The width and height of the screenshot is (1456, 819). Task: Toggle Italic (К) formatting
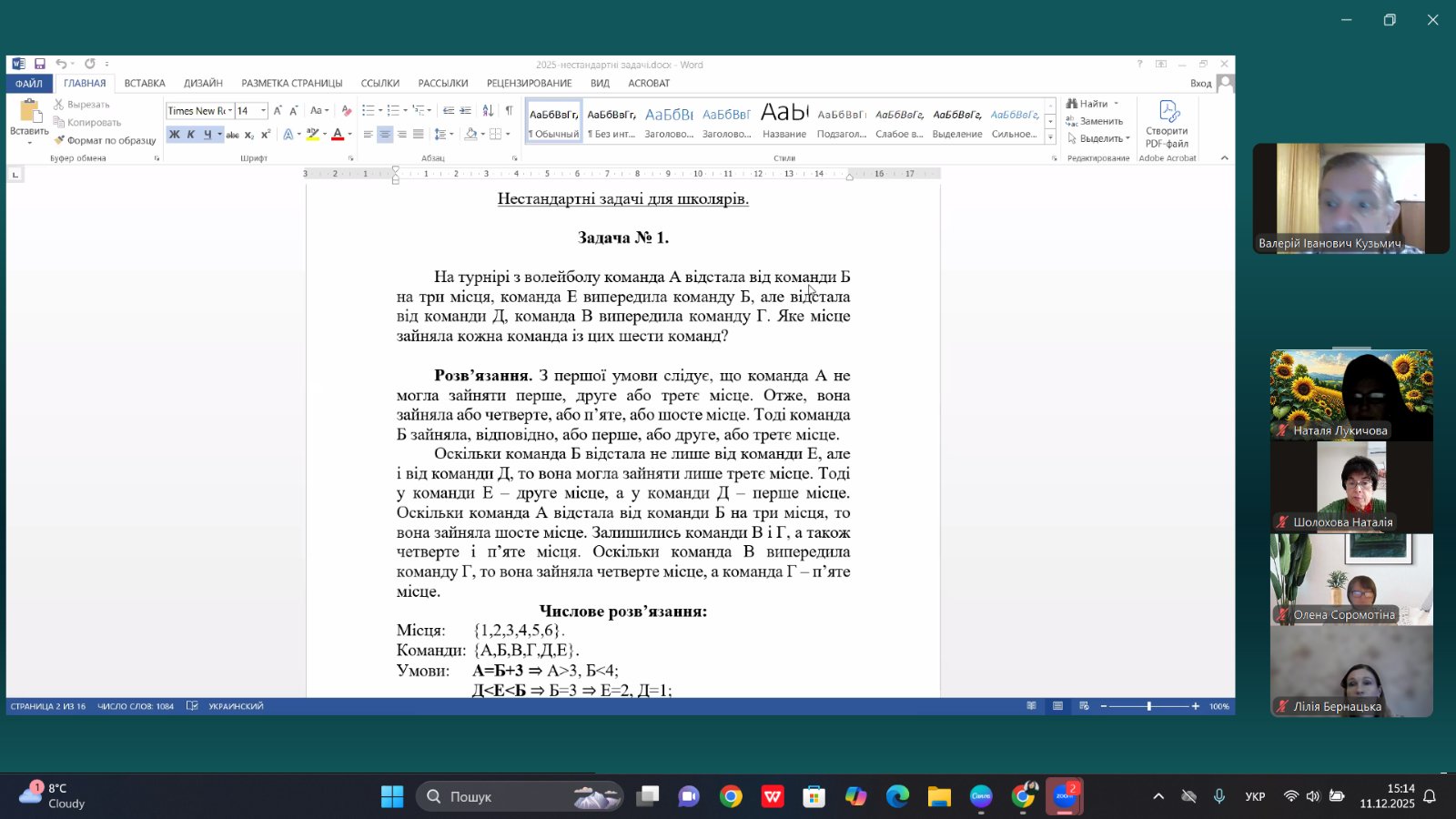click(190, 135)
